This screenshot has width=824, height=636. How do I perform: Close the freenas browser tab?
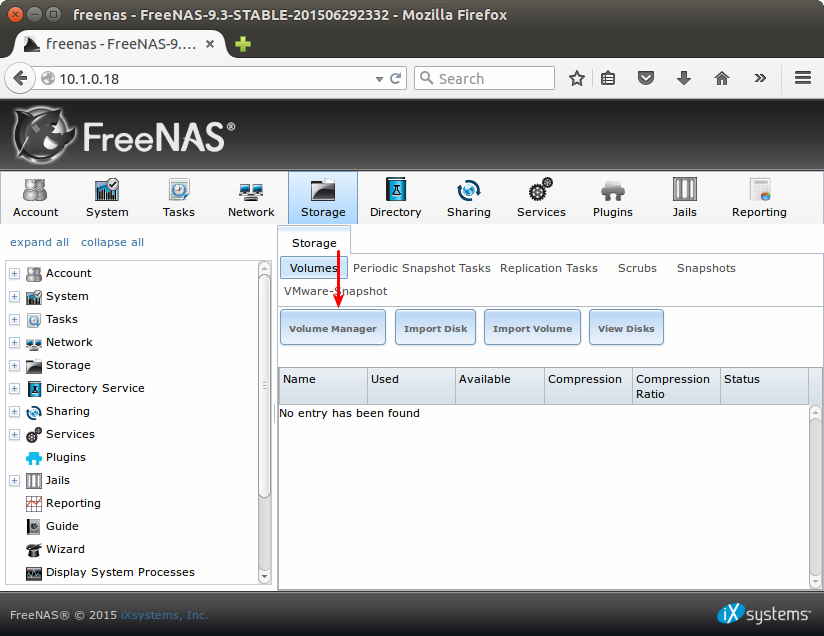pos(210,44)
